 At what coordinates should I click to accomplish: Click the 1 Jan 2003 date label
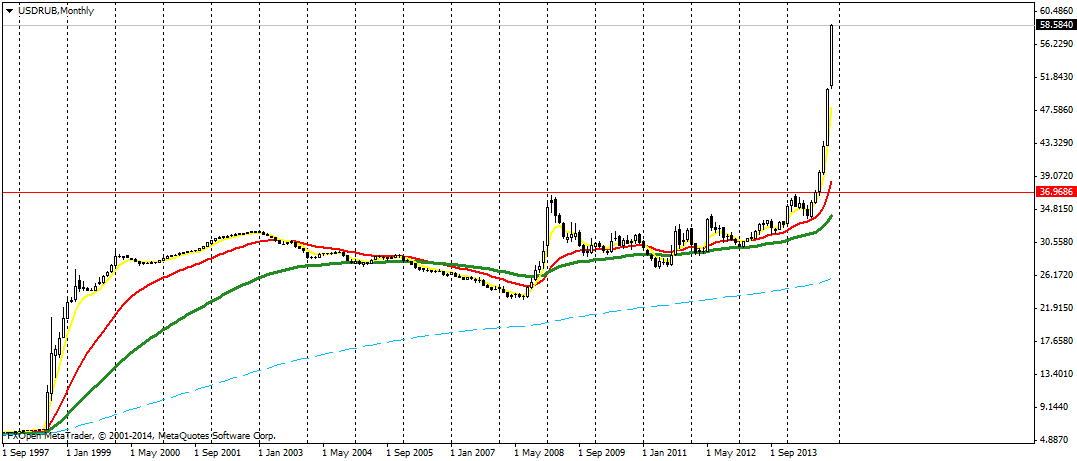[x=283, y=453]
